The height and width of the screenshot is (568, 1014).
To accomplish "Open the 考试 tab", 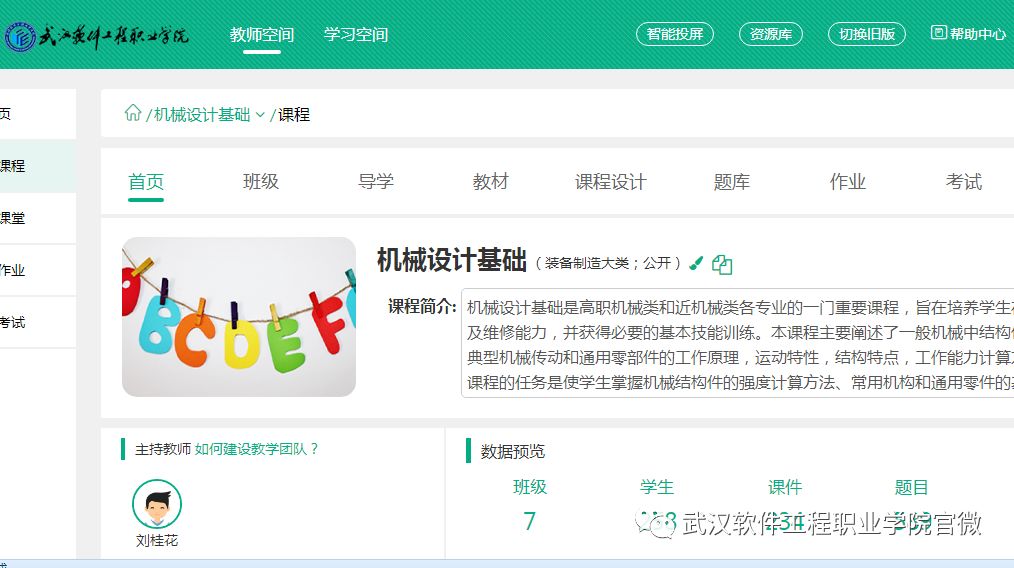I will (964, 182).
